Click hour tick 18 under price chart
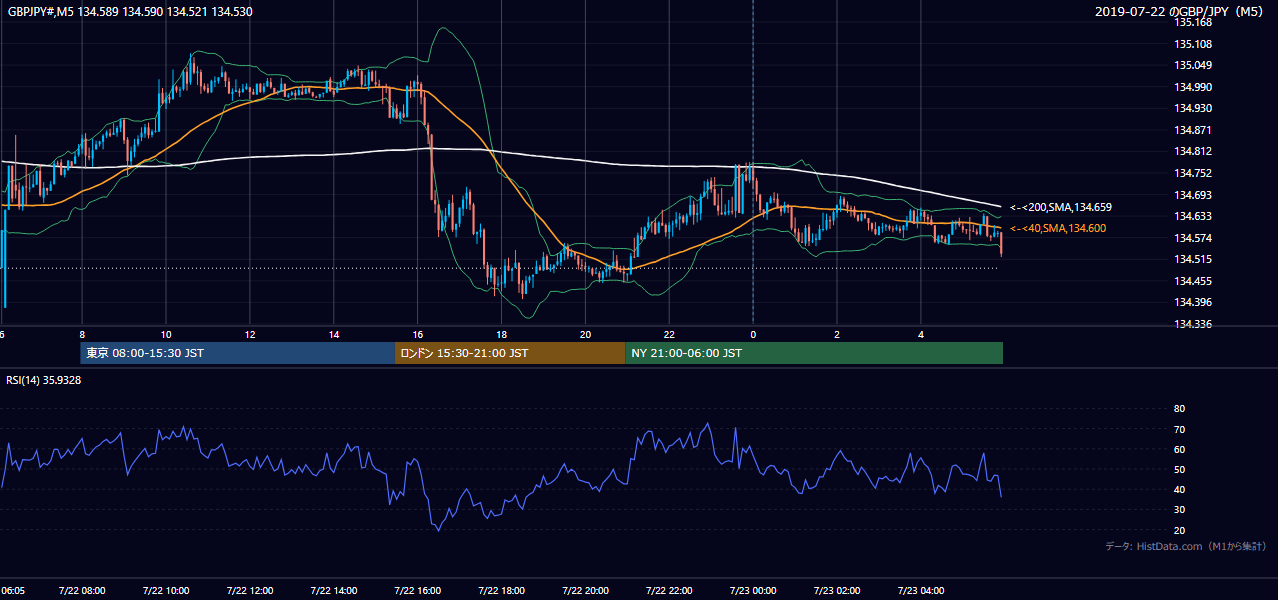Viewport: 1278px width, 600px height. 502,335
